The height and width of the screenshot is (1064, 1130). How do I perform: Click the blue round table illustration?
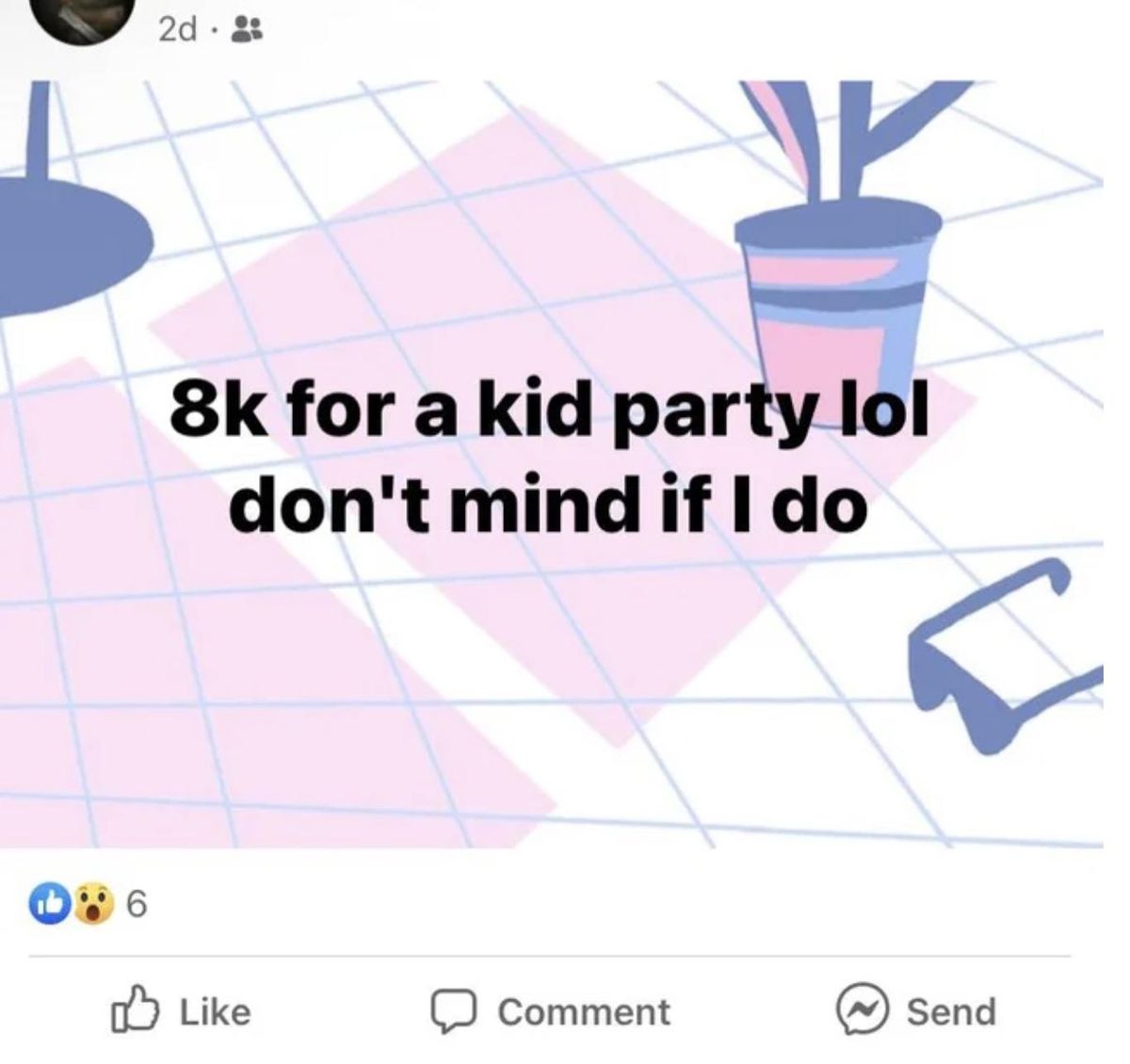coord(68,207)
